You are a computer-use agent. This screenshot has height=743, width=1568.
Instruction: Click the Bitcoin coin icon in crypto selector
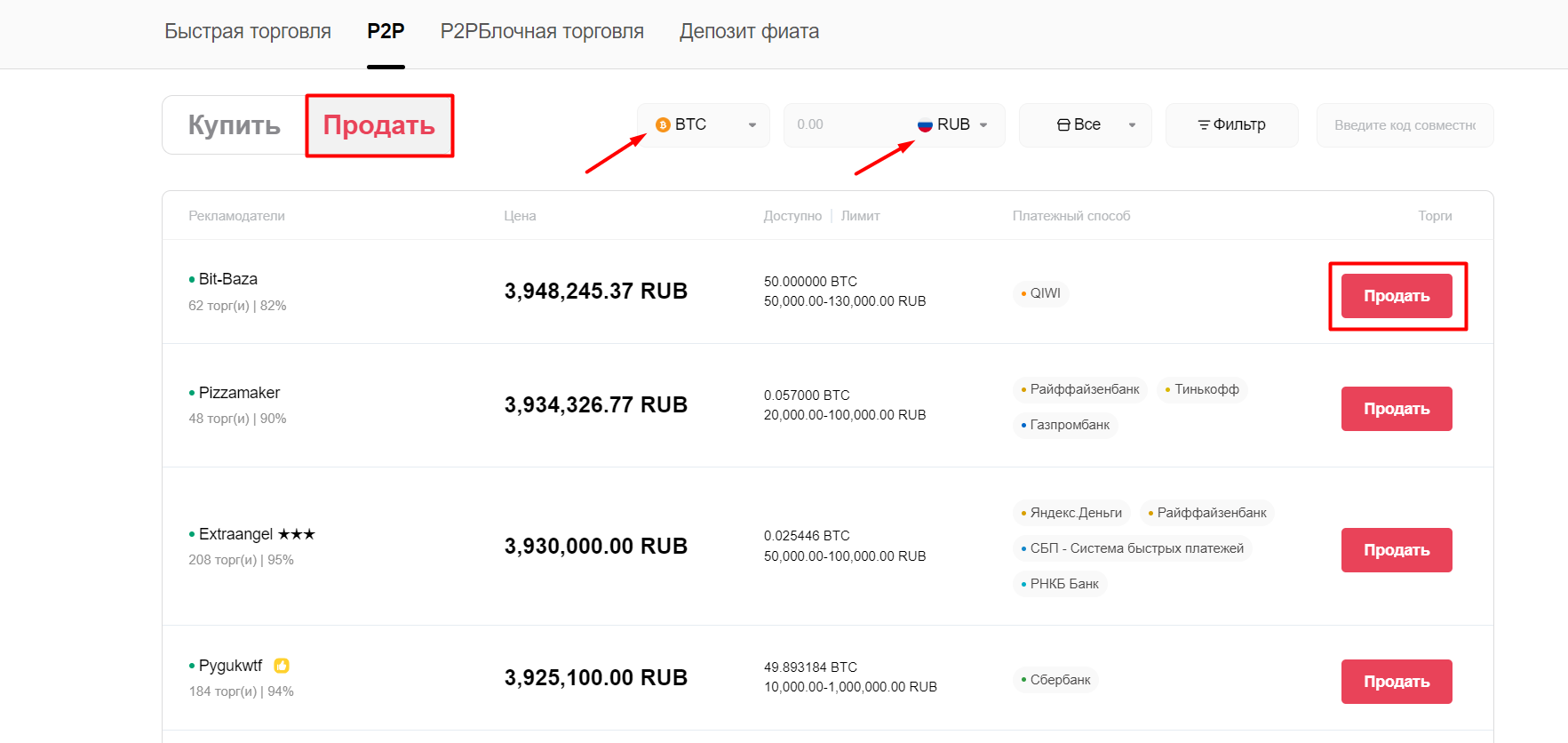663,125
